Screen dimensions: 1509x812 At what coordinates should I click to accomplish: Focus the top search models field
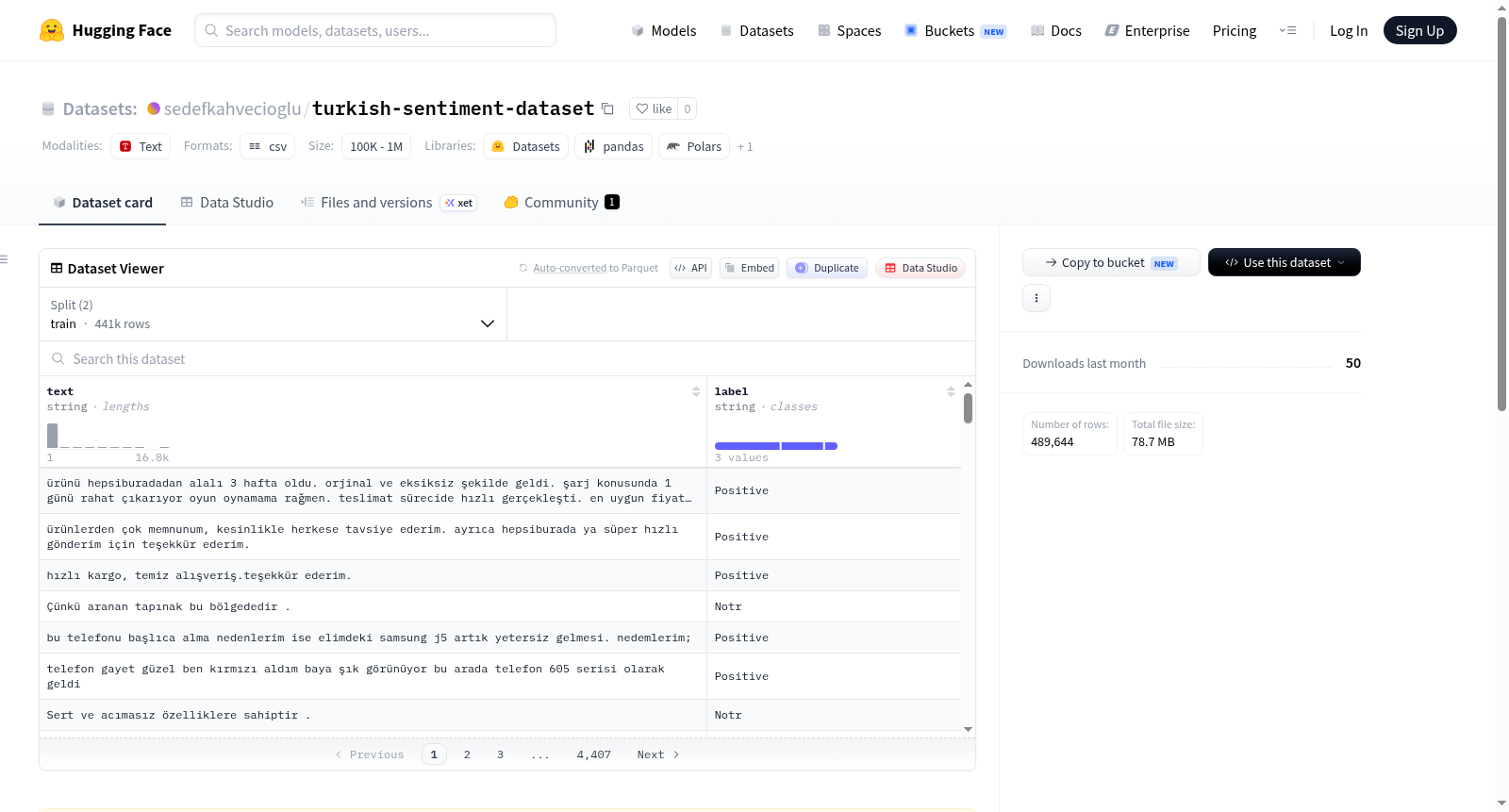(x=375, y=30)
